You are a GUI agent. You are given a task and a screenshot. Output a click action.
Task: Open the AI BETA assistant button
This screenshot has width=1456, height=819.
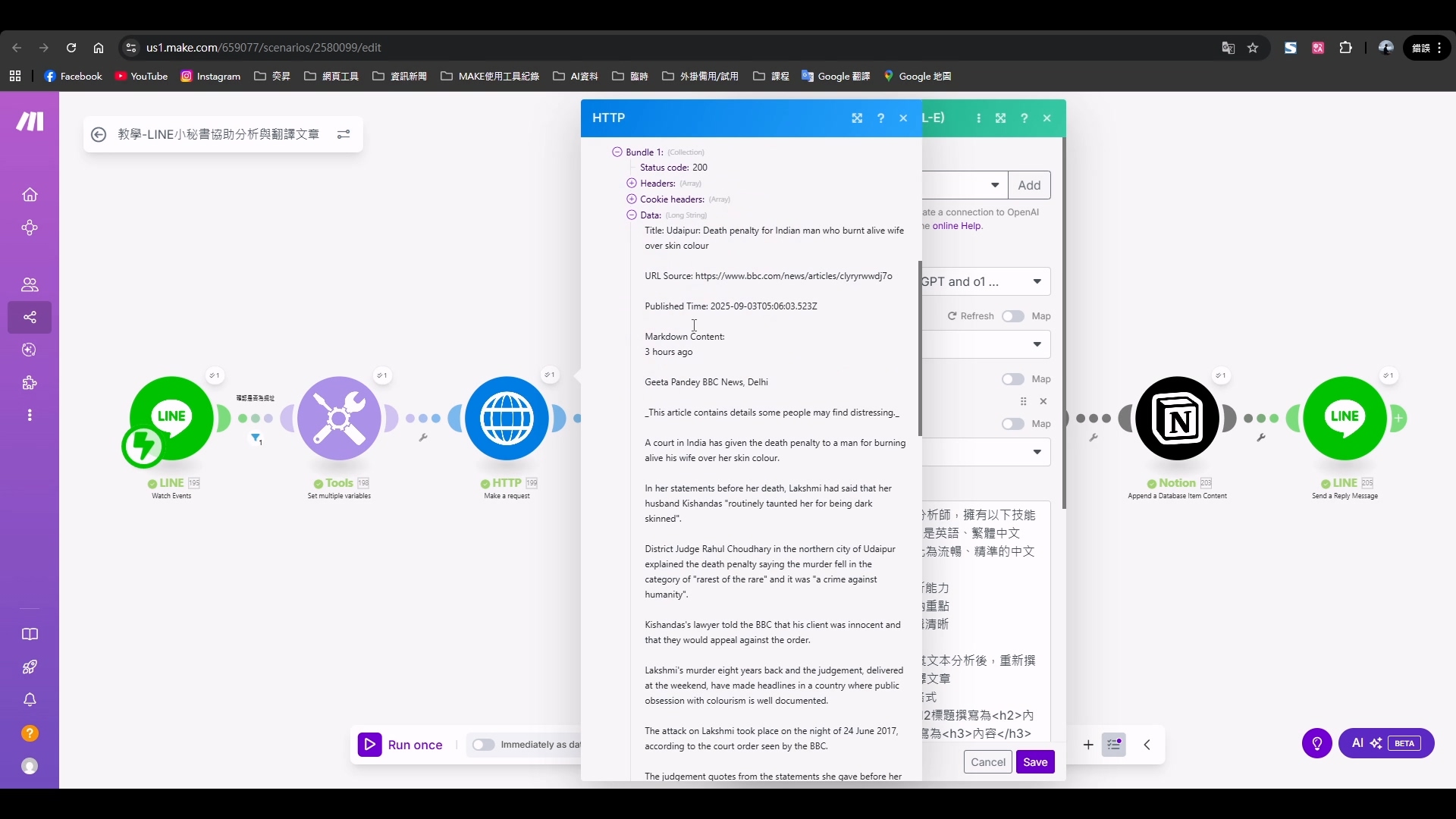[x=1386, y=744]
